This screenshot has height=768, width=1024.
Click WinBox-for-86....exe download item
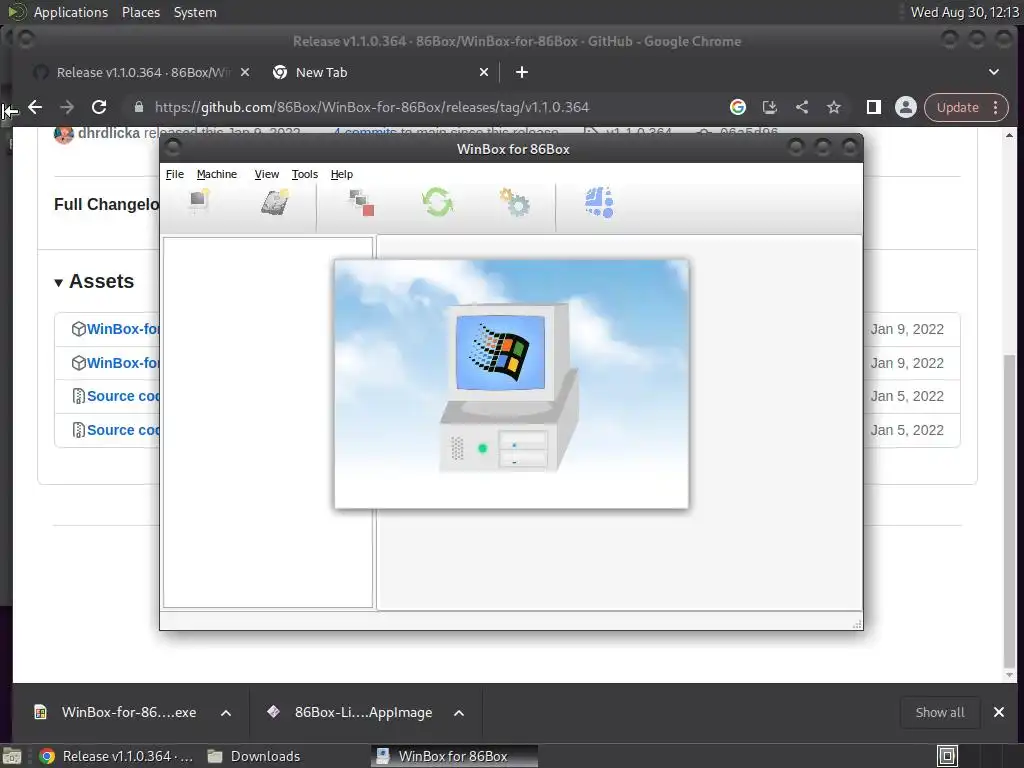point(116,712)
